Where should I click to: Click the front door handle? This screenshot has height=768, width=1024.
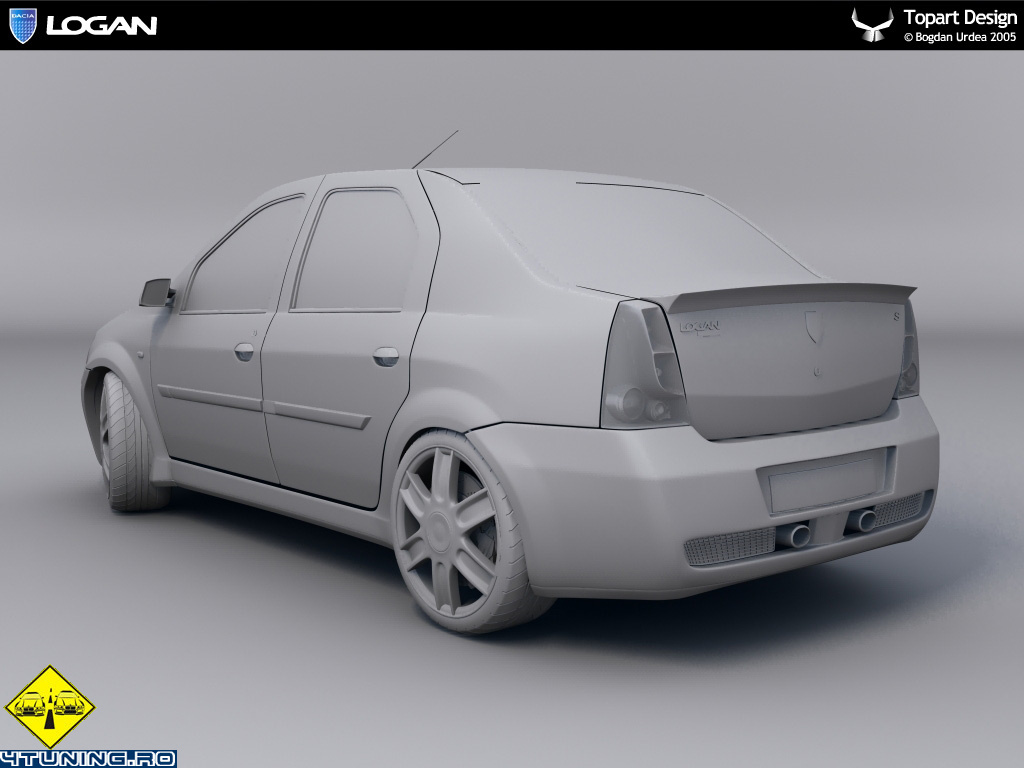tap(244, 351)
